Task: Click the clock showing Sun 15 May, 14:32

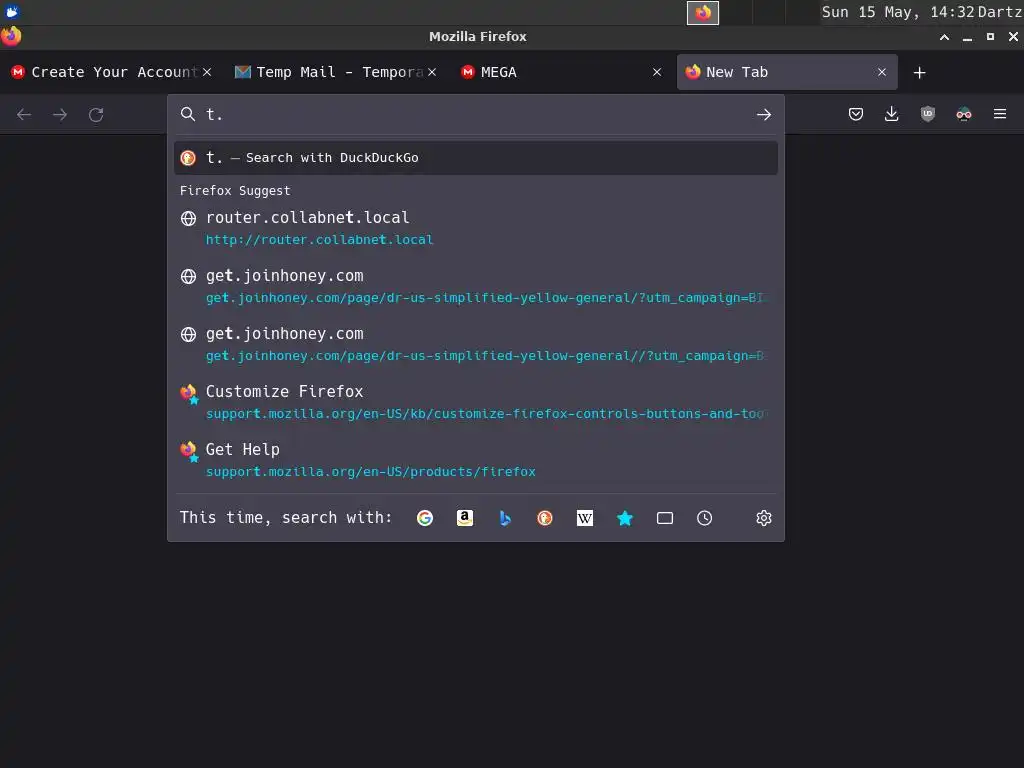Action: pos(897,12)
